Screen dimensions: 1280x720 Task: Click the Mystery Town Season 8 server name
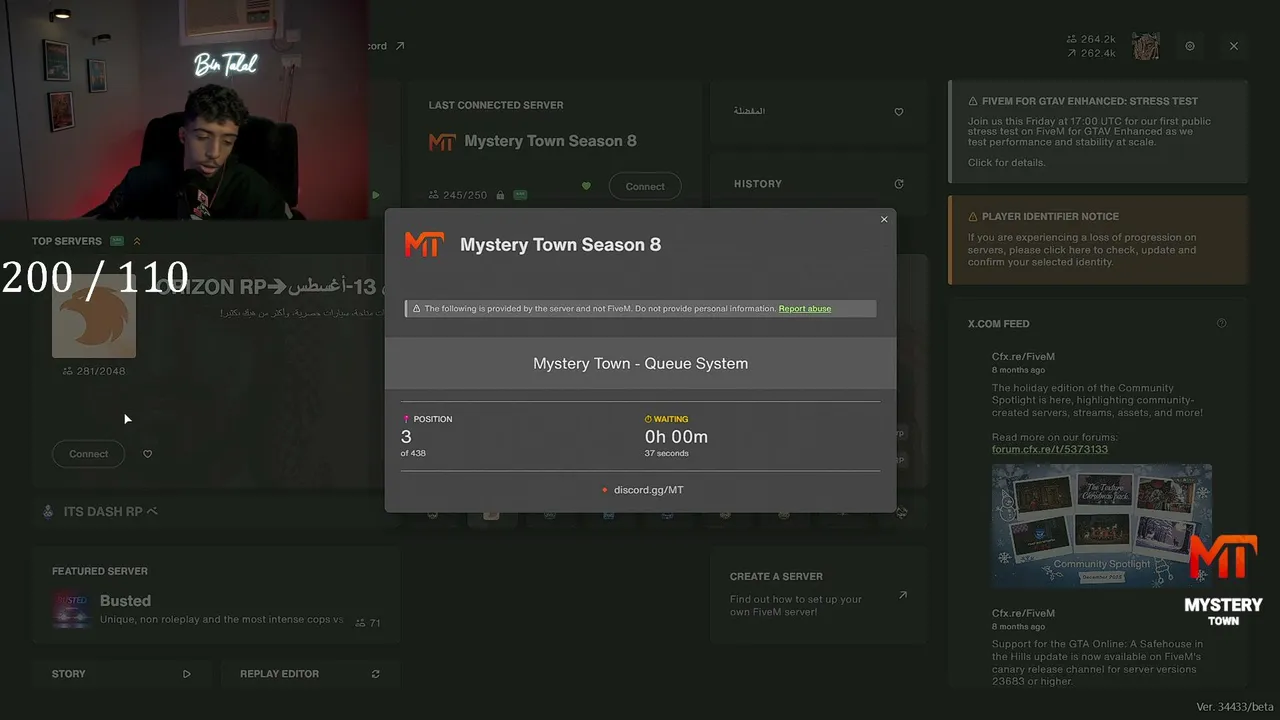[550, 141]
